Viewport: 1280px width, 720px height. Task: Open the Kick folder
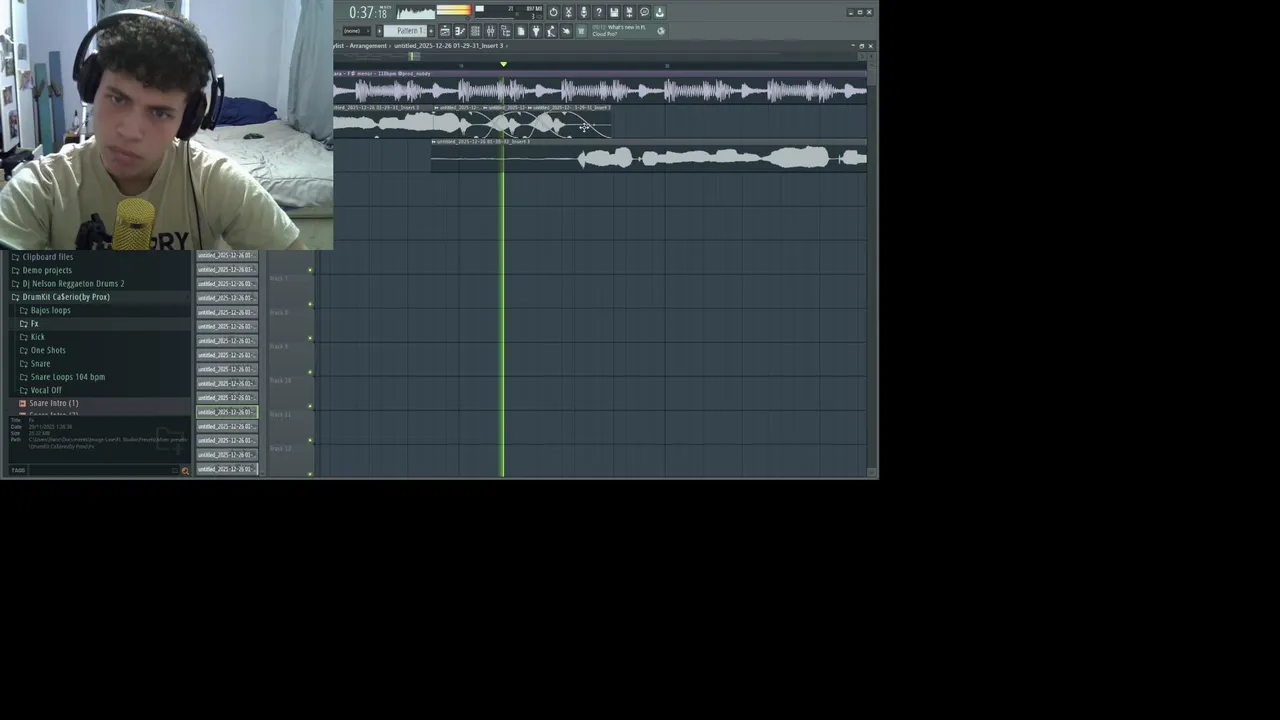tap(37, 337)
